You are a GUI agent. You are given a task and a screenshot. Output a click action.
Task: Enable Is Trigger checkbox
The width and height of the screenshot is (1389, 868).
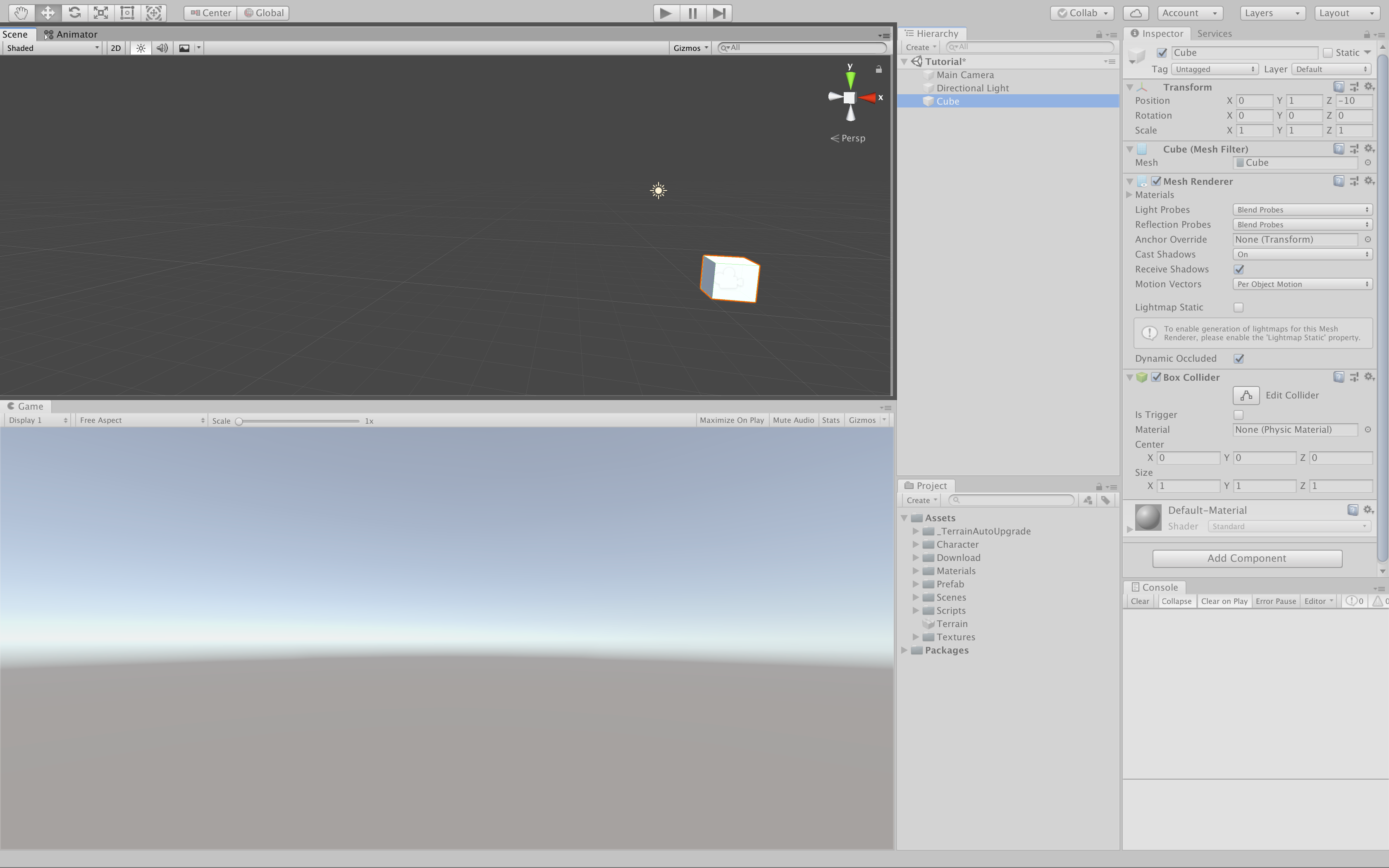point(1239,415)
